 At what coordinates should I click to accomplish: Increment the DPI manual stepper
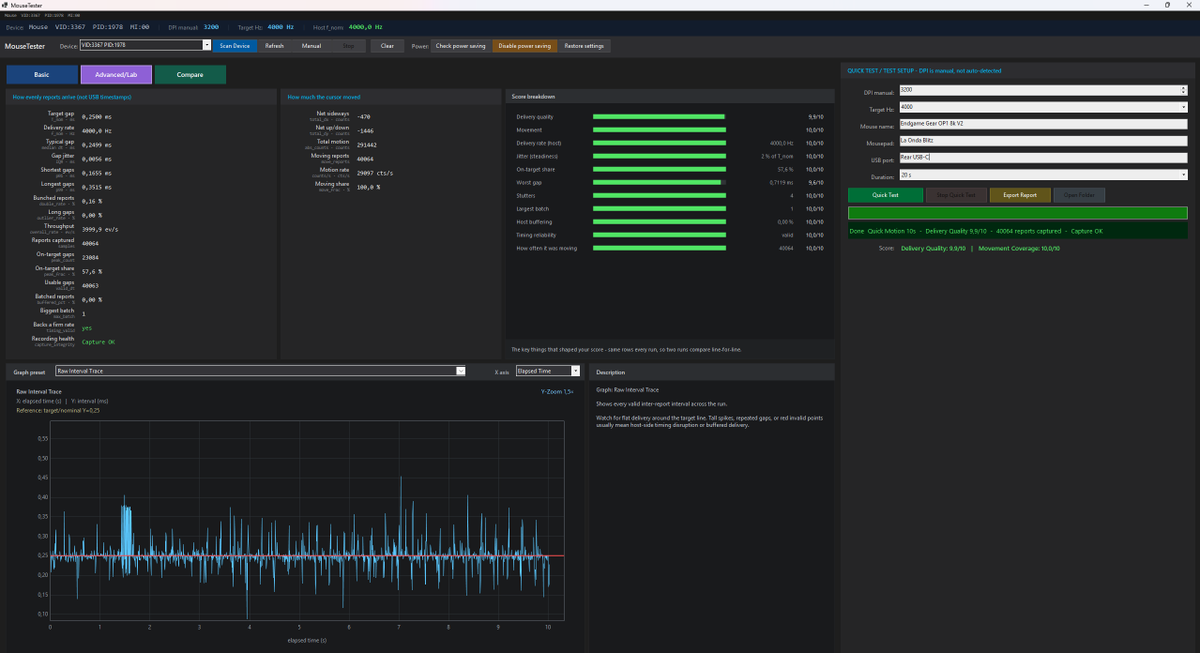(x=1184, y=88)
